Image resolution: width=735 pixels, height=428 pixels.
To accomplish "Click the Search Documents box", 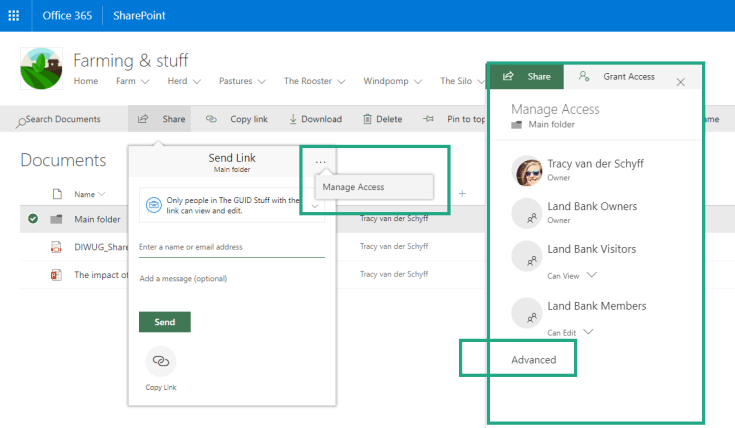I will (63, 119).
